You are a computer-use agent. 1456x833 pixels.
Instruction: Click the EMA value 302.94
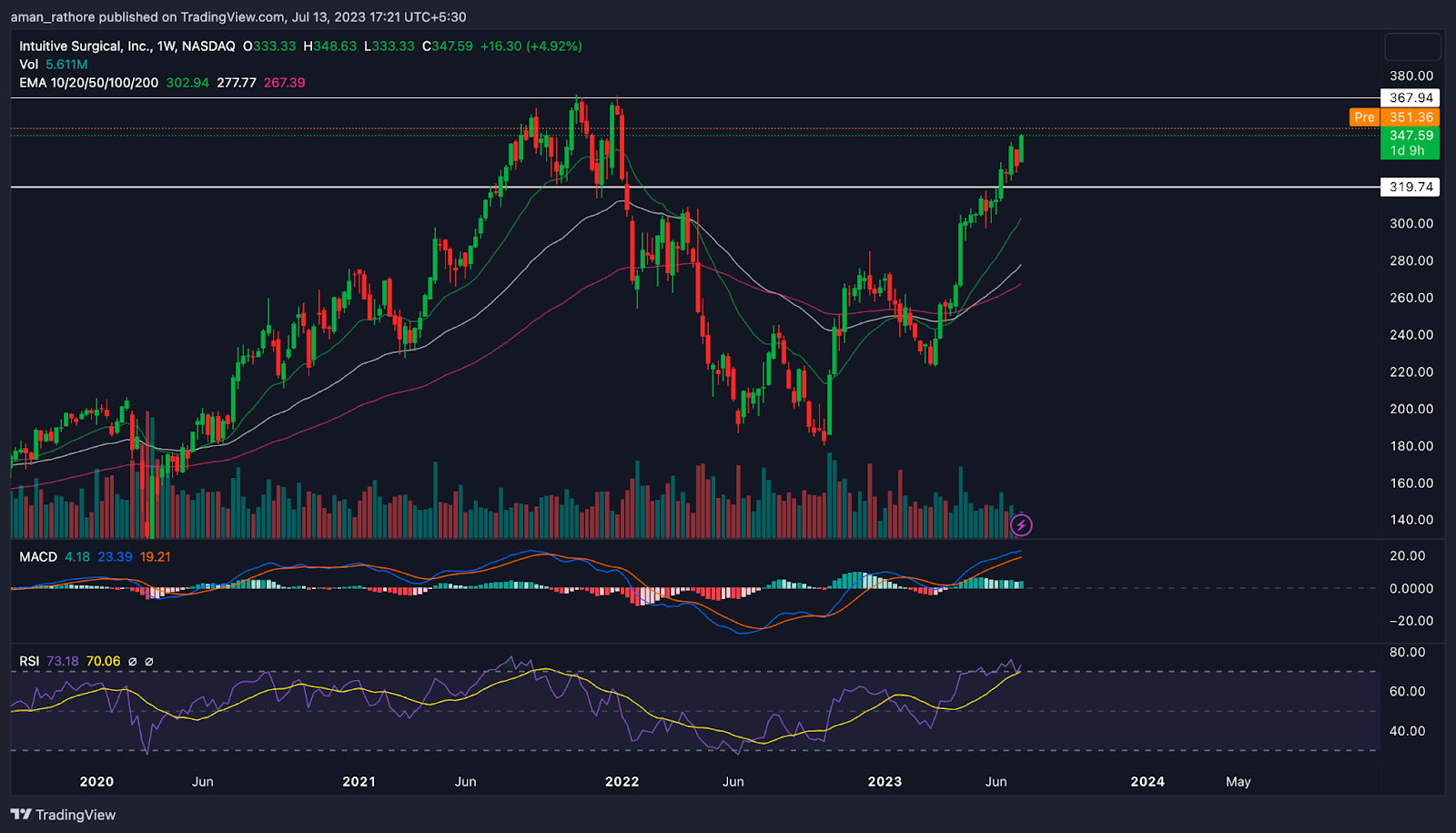pyautogui.click(x=187, y=82)
